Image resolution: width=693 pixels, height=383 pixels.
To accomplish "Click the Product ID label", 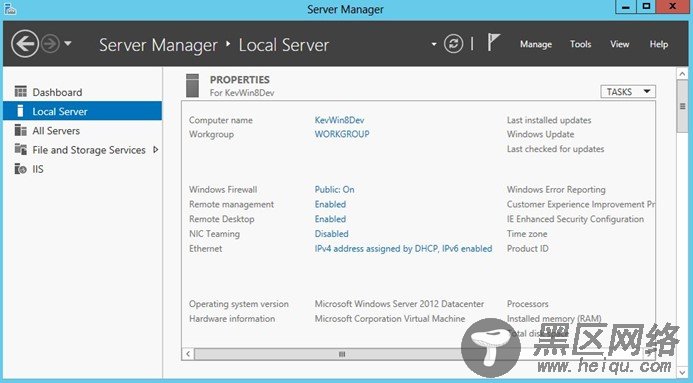I will pos(527,248).
